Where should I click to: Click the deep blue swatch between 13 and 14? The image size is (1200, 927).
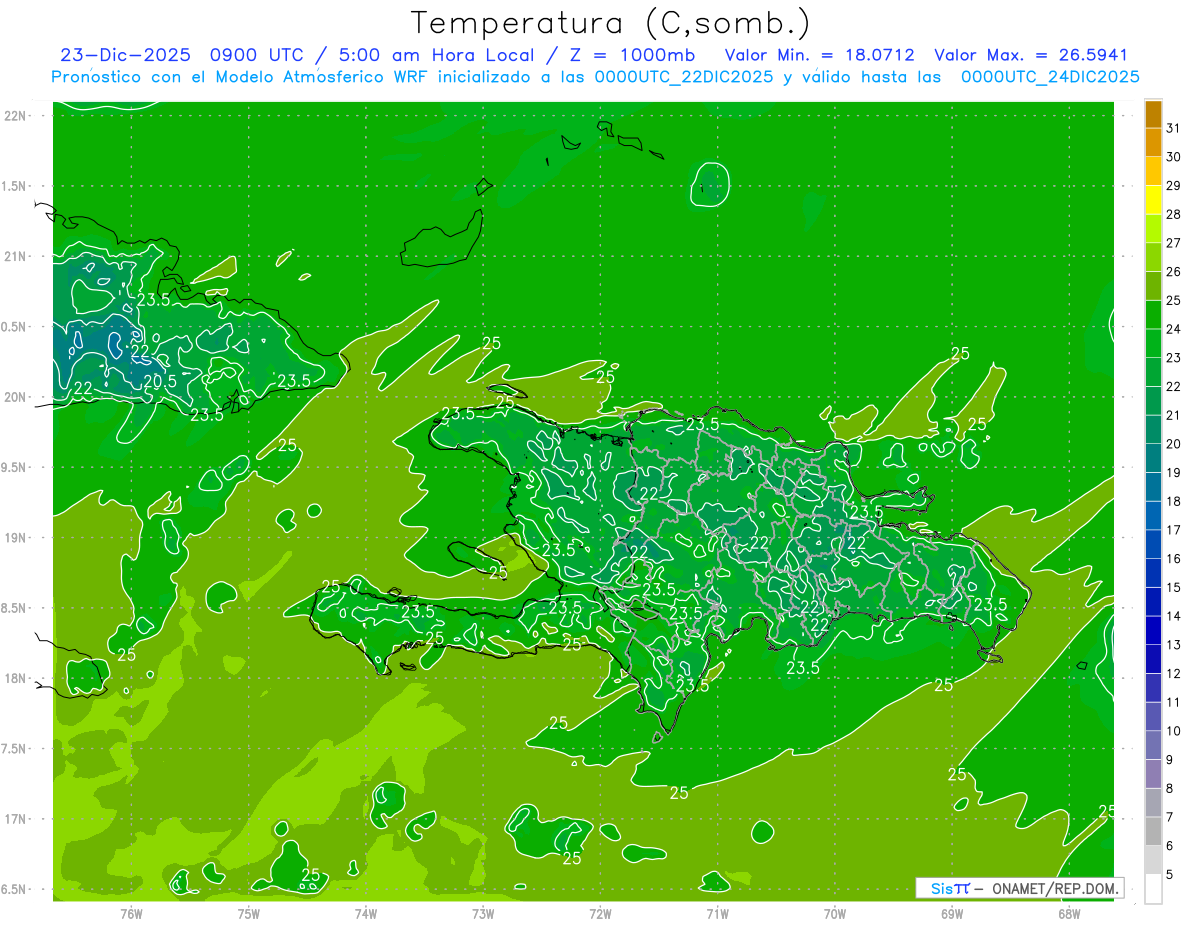(x=1153, y=631)
